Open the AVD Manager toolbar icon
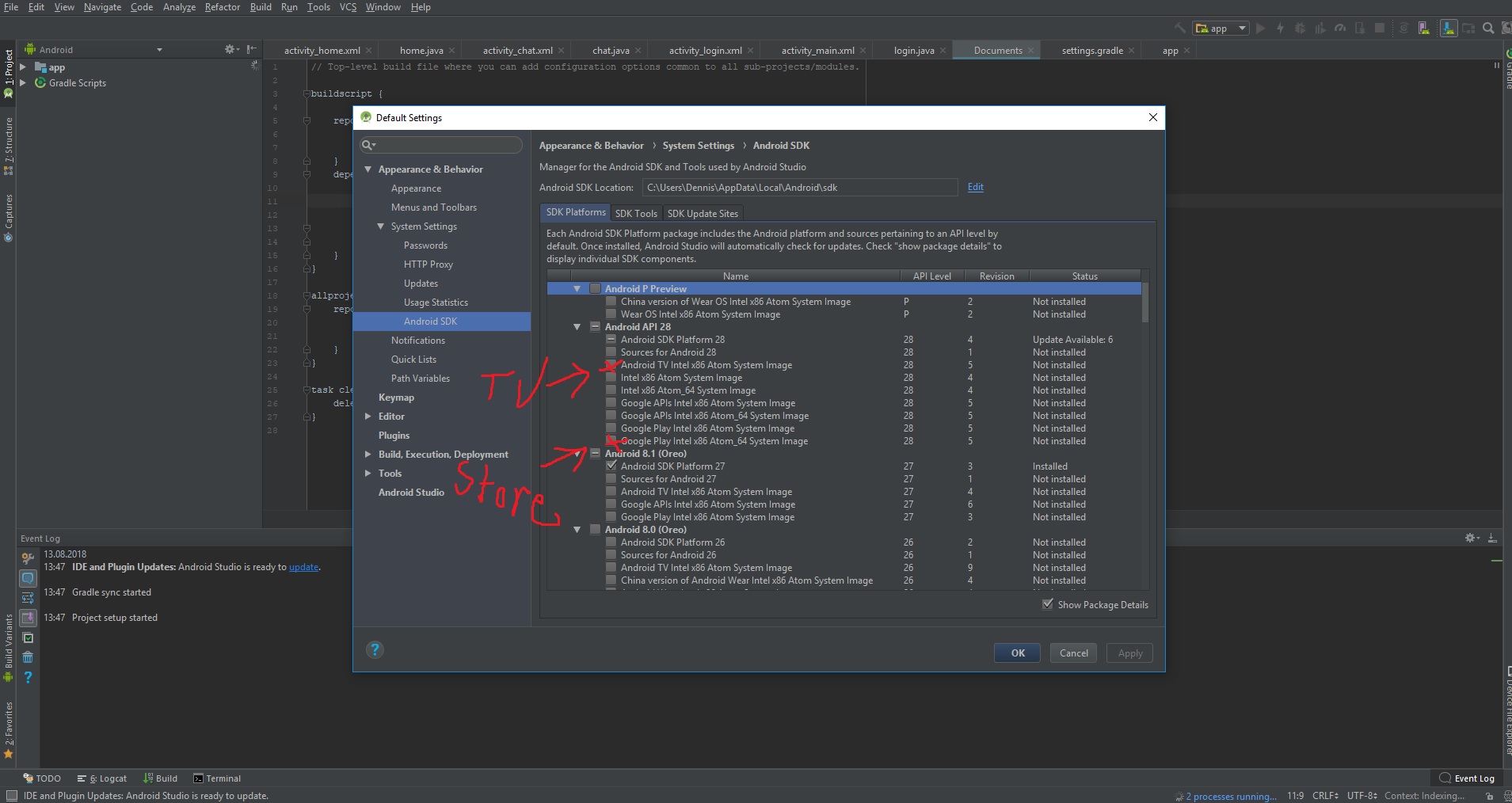The height and width of the screenshot is (803, 1512). [x=1423, y=29]
